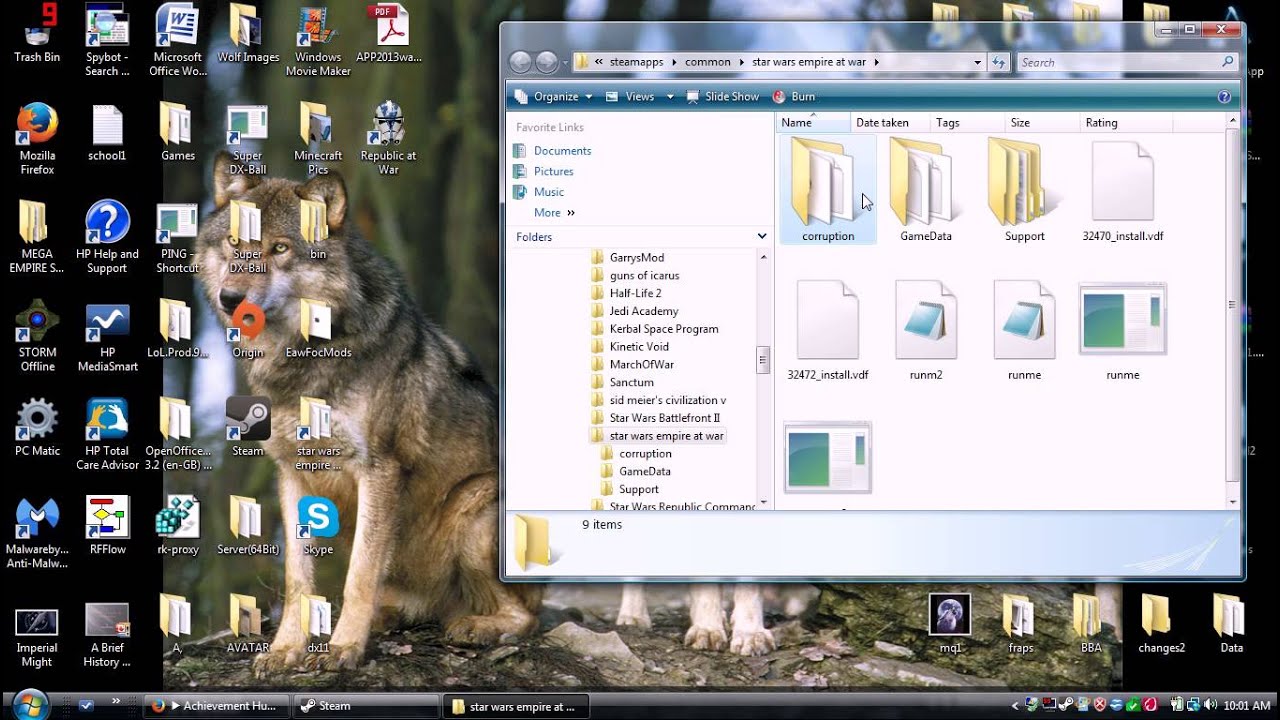Click the Explorer back arrow button
Image resolution: width=1280 pixels, height=720 pixels.
(x=520, y=62)
